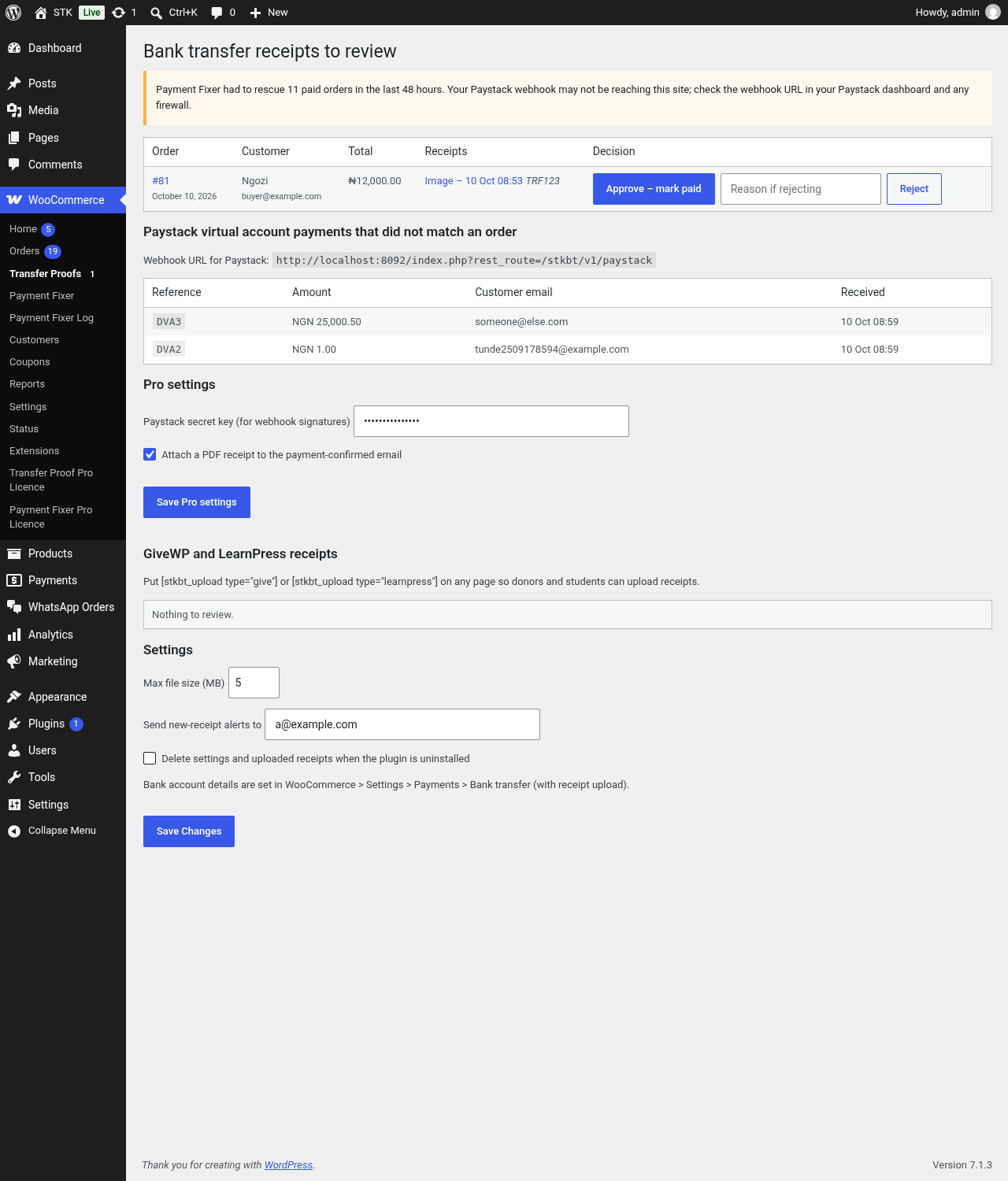Open Customers submenu item
The height and width of the screenshot is (1181, 1008).
[34, 340]
